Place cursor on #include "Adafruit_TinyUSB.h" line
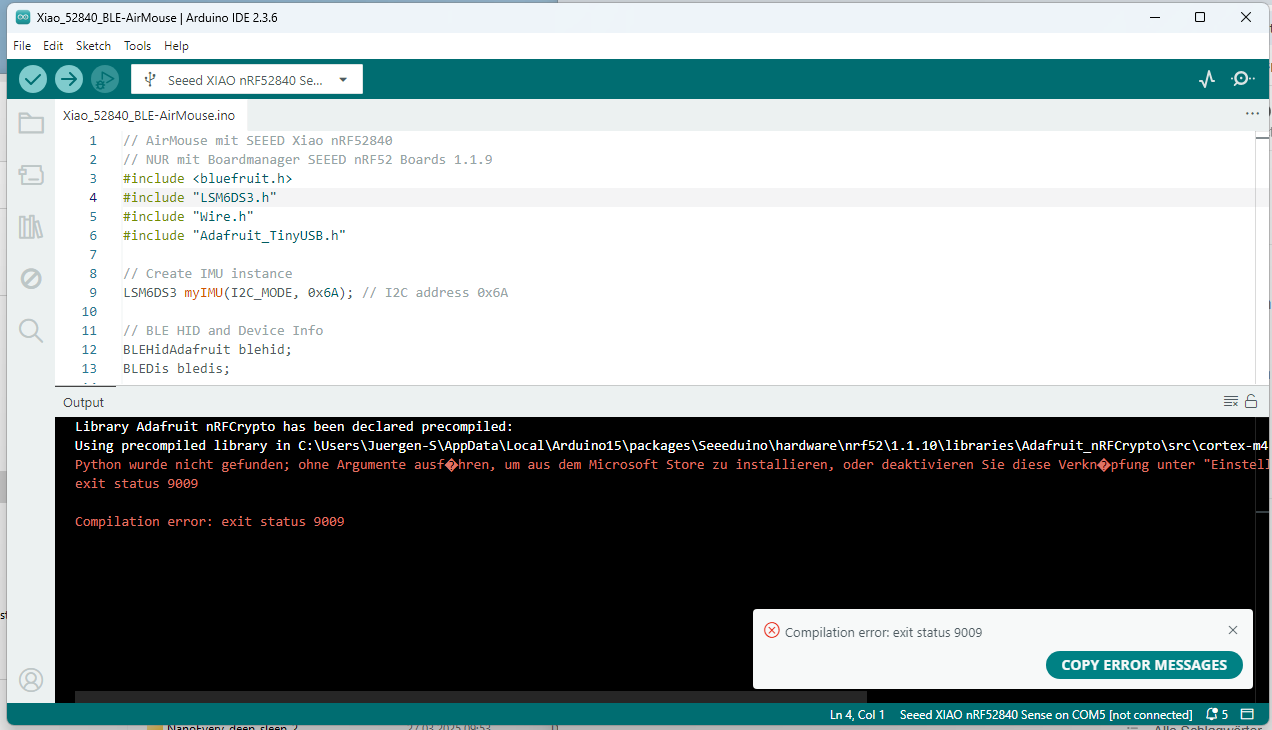This screenshot has width=1272, height=730. (x=234, y=236)
